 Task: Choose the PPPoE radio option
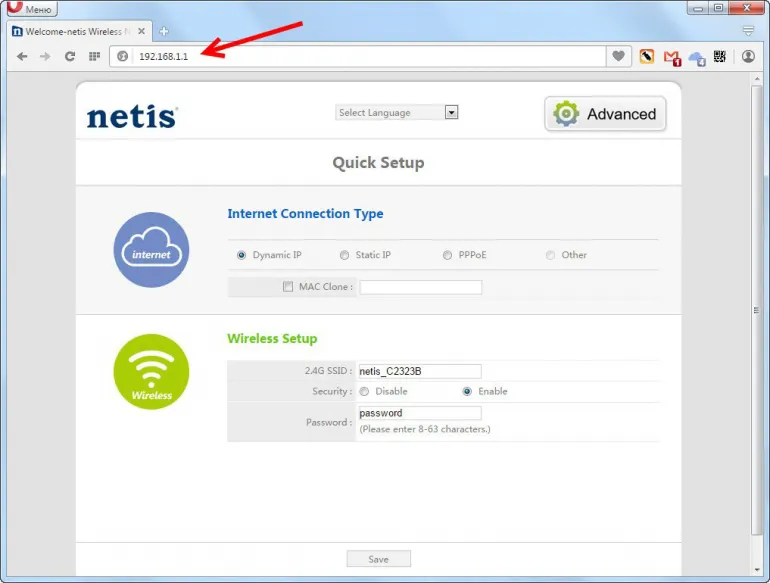click(448, 255)
